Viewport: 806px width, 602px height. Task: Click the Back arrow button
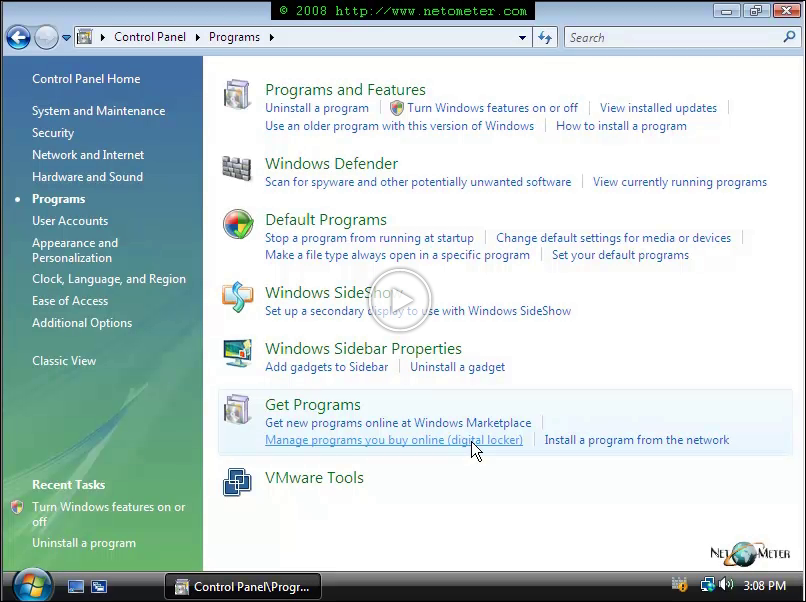18,38
